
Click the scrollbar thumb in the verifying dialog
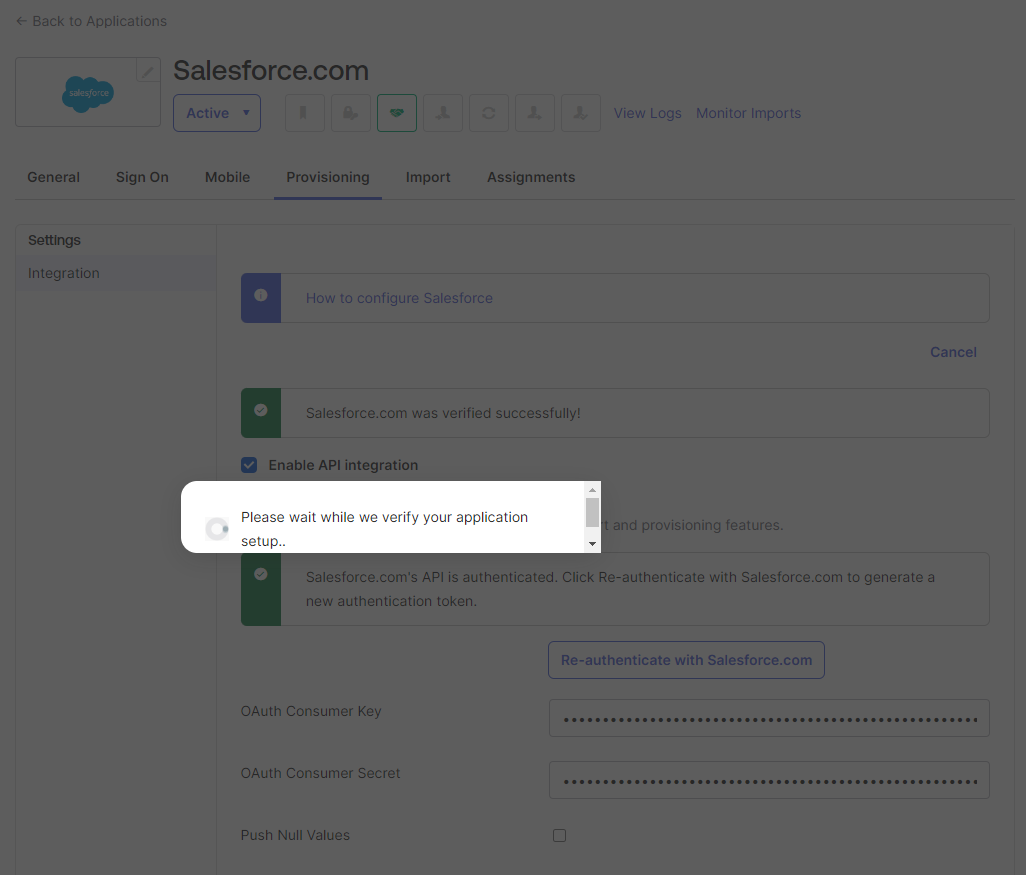[592, 512]
